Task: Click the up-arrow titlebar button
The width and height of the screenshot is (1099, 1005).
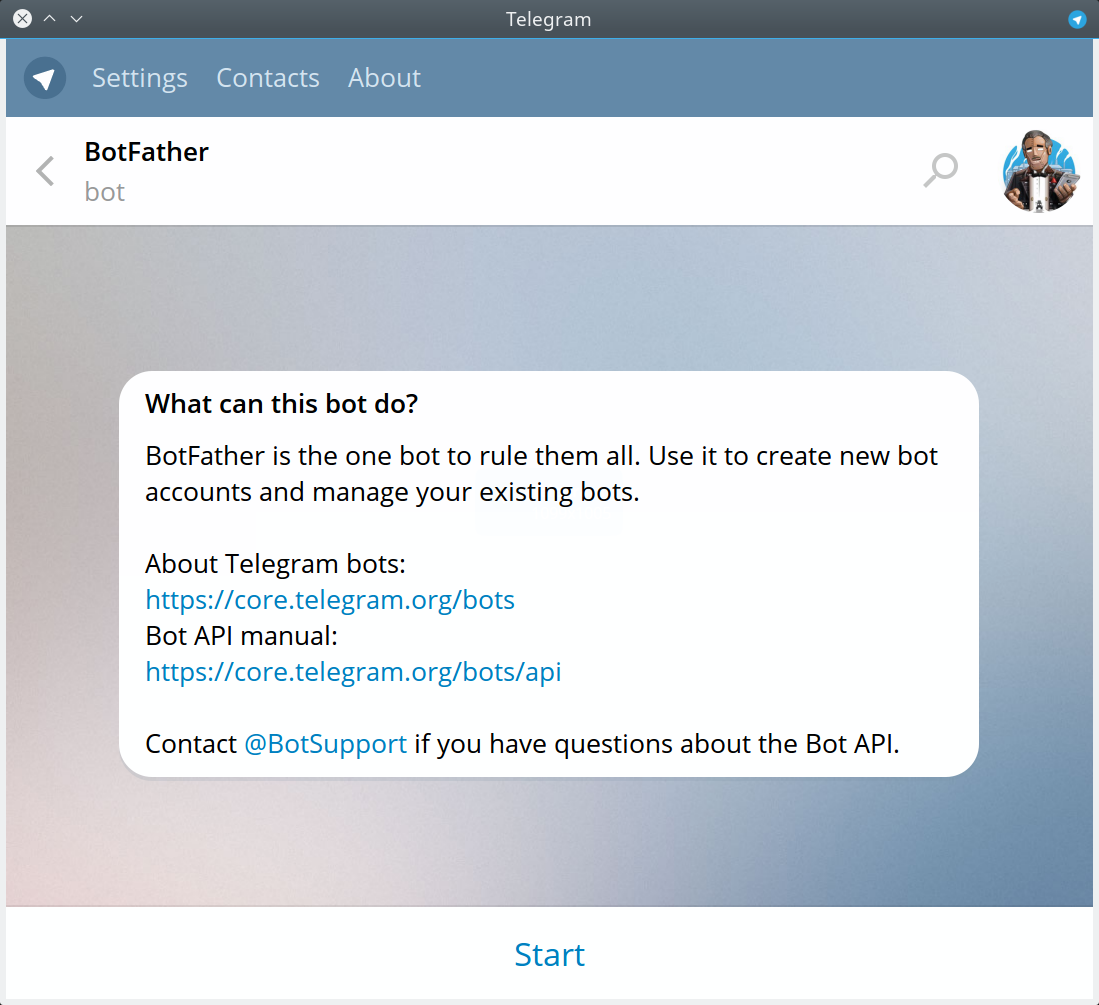Action: click(50, 19)
